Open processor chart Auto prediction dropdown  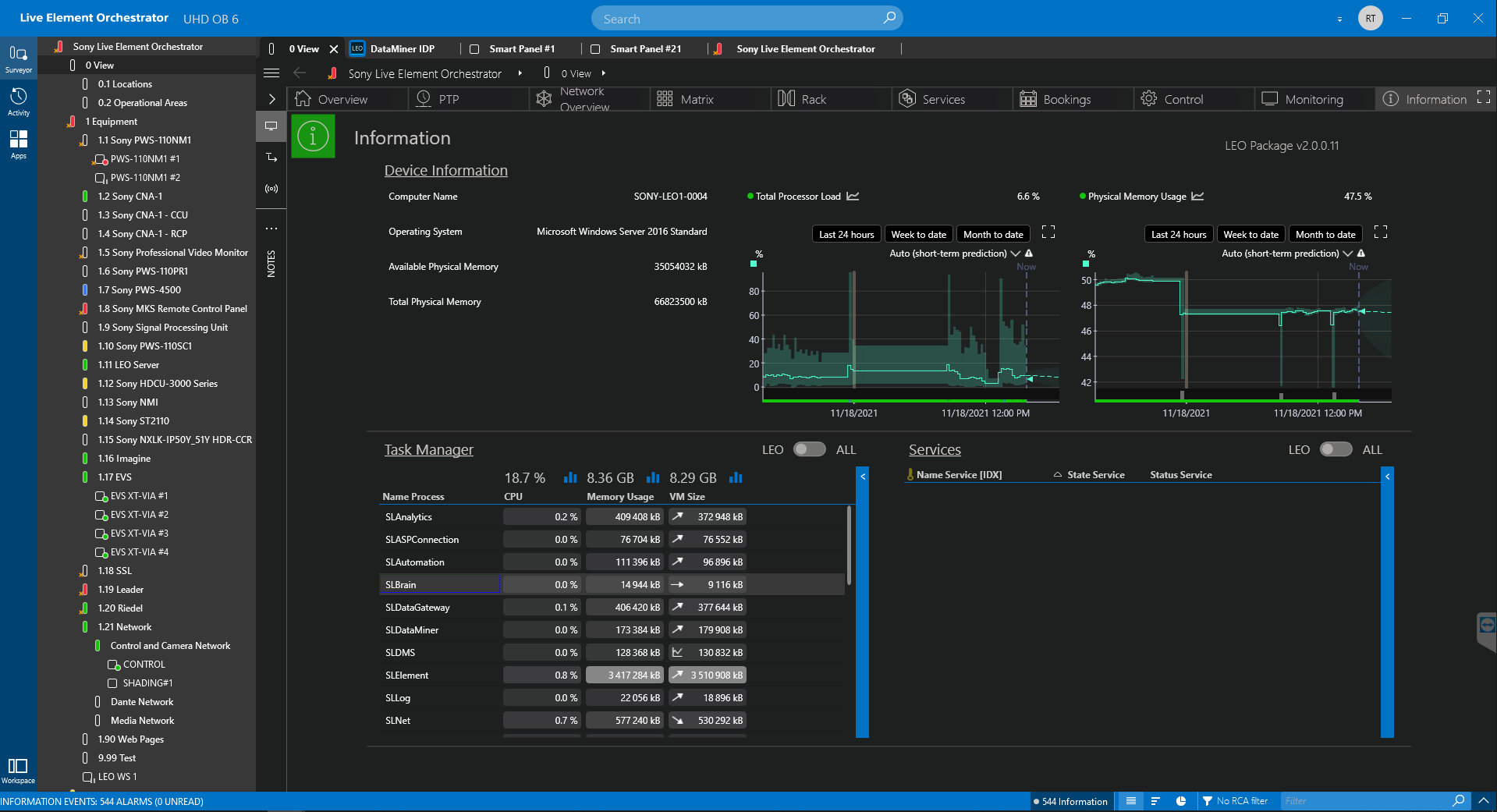[x=1015, y=254]
